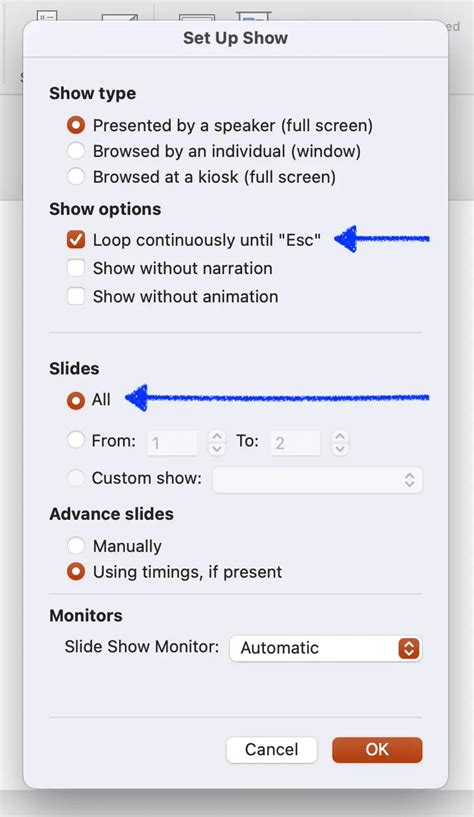Viewport: 474px width, 817px height.
Task: Select Manually under Advance slides
Action: pyautogui.click(x=76, y=546)
